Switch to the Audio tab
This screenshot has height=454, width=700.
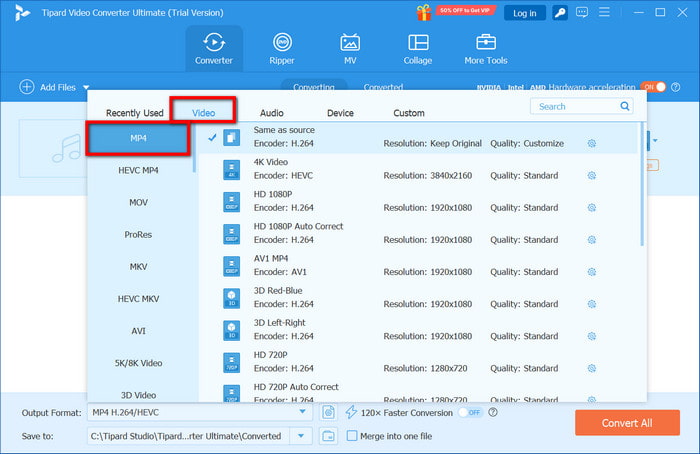(272, 113)
